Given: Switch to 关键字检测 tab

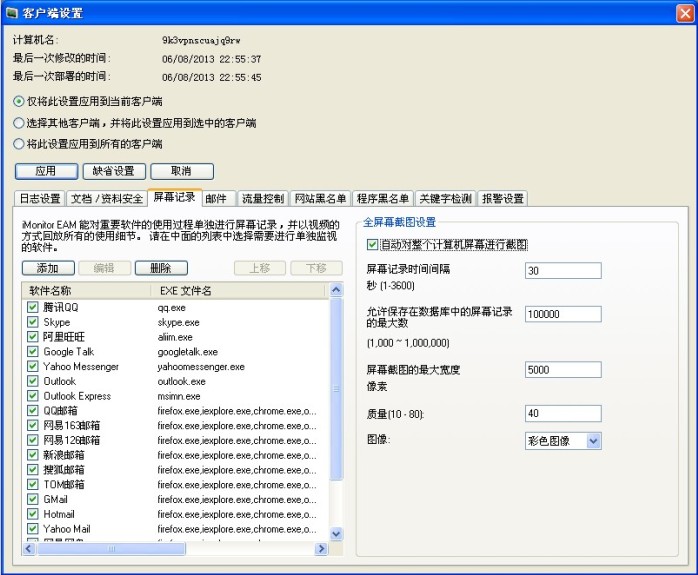Looking at the screenshot, I should (445, 198).
